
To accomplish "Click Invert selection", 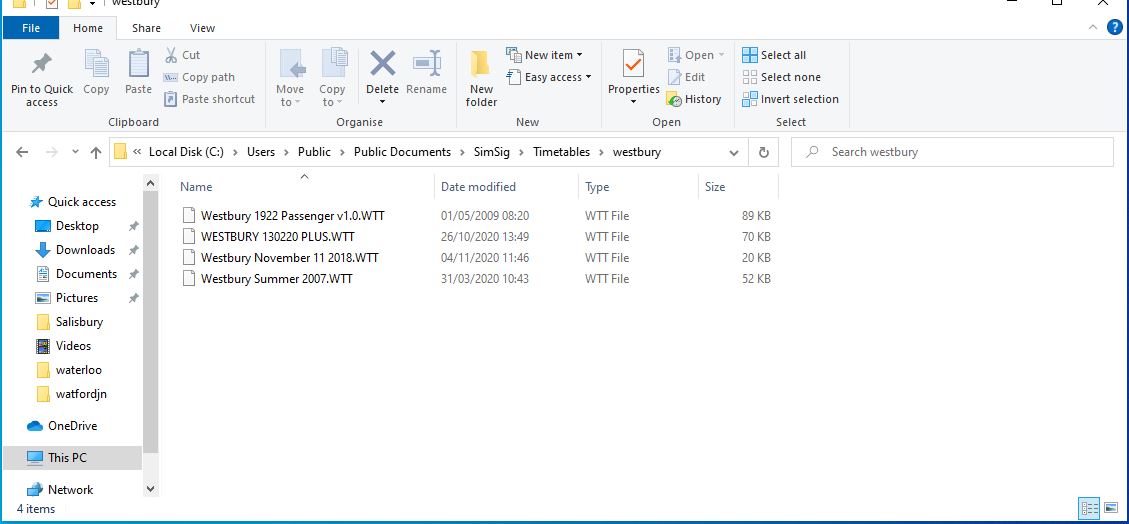I will tap(791, 99).
